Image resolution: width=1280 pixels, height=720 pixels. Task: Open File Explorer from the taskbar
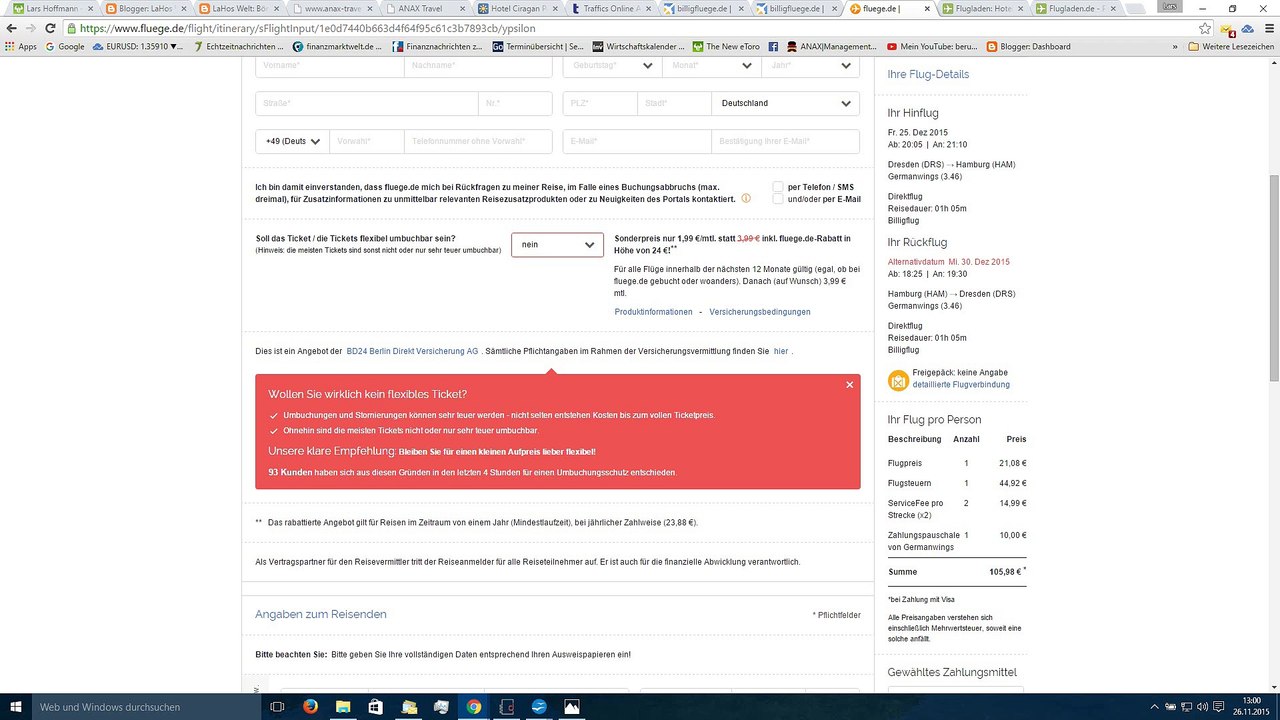(x=342, y=707)
